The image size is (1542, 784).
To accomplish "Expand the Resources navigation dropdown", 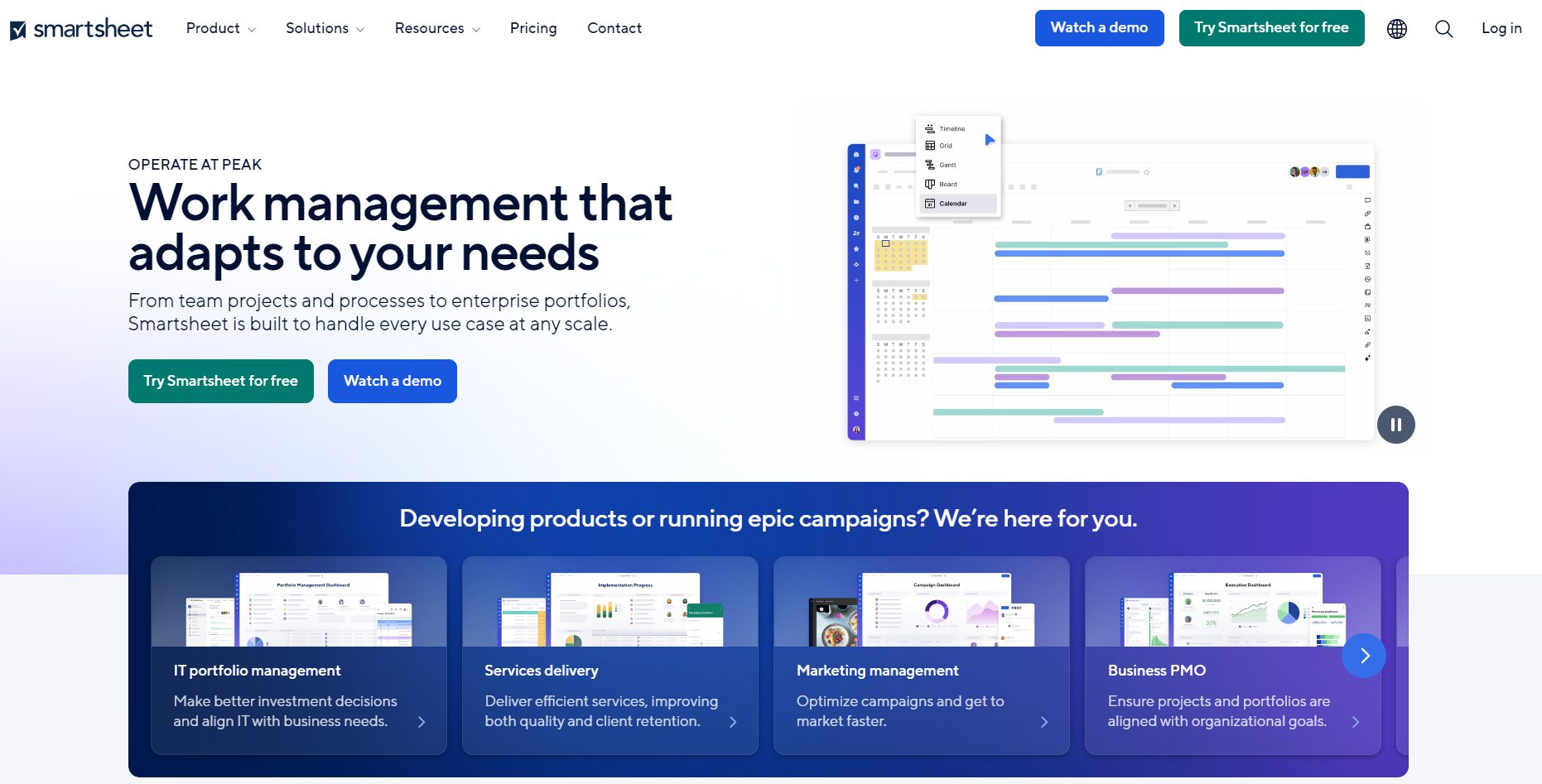I will click(437, 28).
